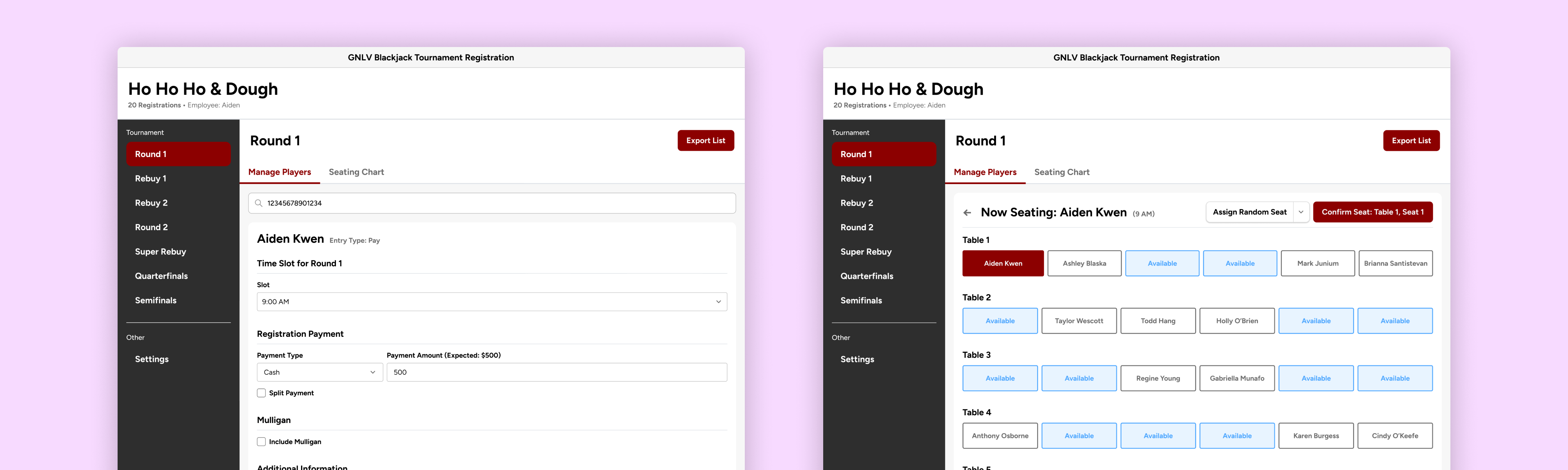The image size is (1568, 470).
Task: Open Settings in the left sidebar
Action: tap(152, 359)
